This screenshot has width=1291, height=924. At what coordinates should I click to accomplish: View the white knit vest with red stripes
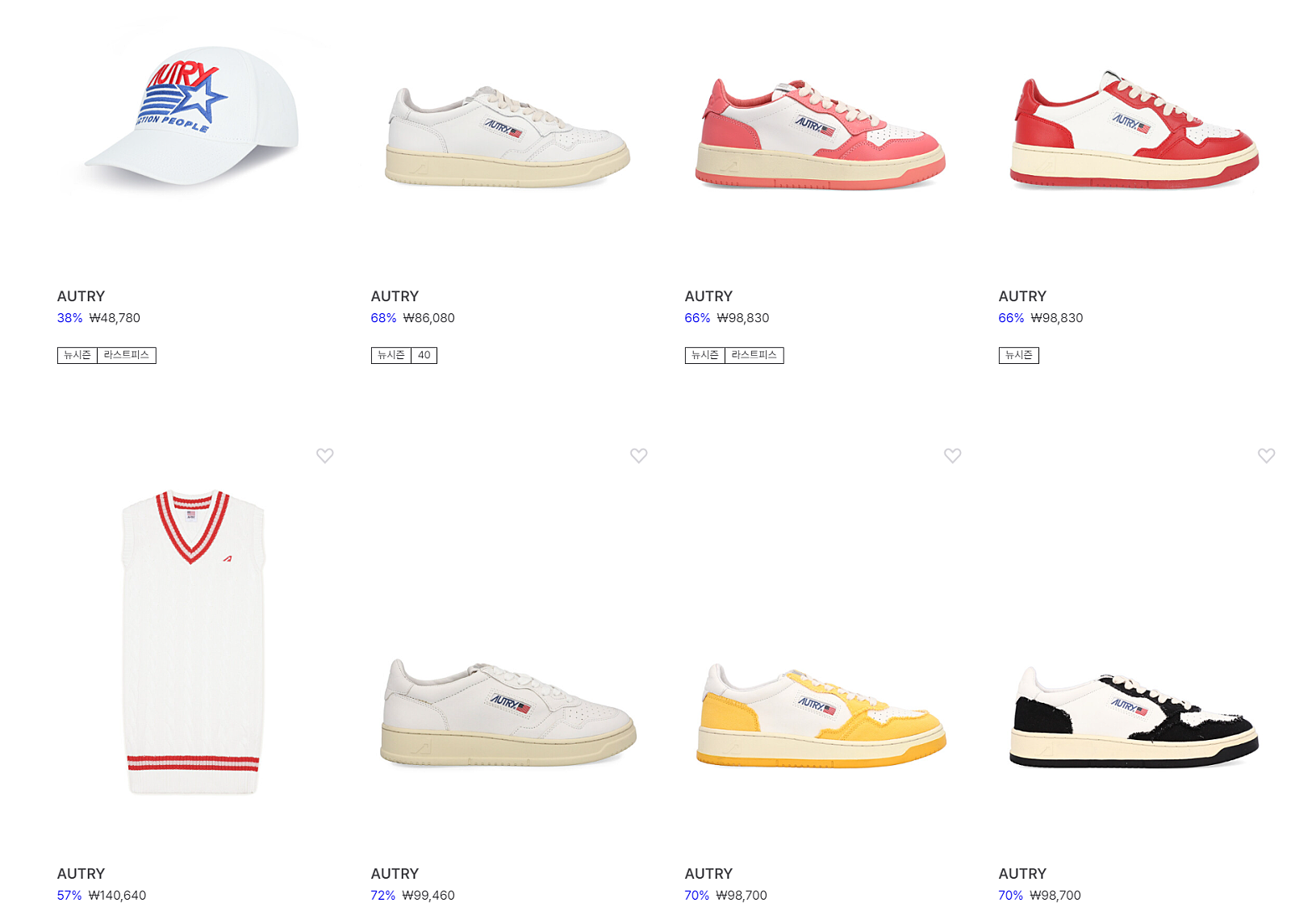193,642
